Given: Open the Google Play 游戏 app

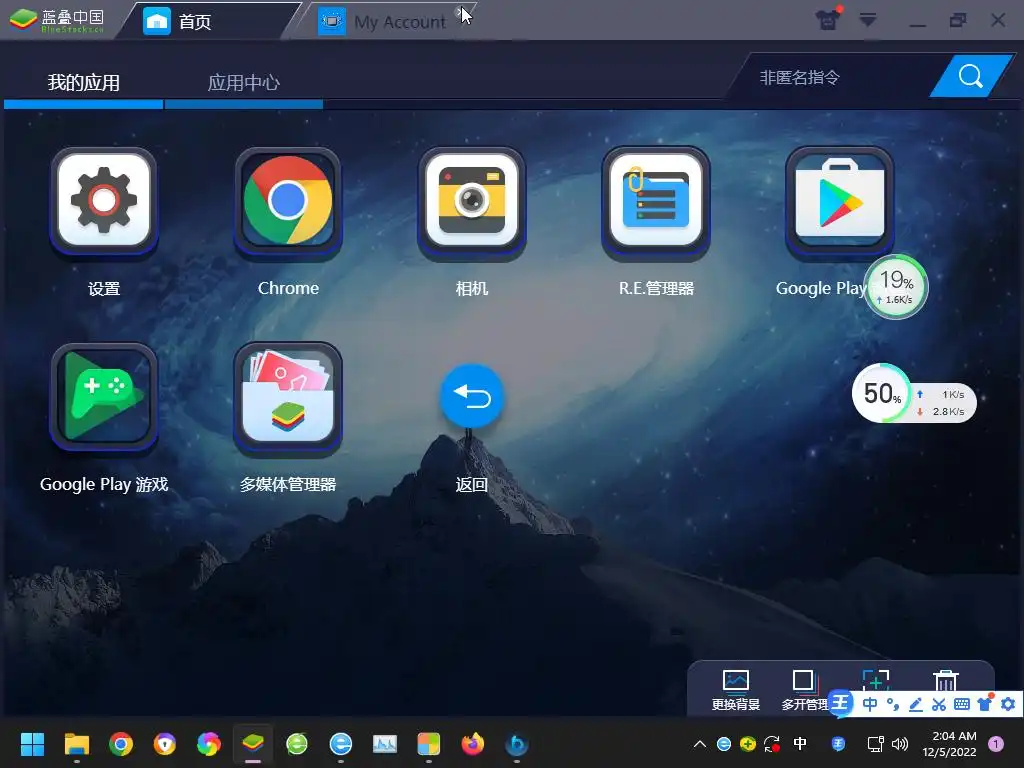Looking at the screenshot, I should [x=104, y=396].
